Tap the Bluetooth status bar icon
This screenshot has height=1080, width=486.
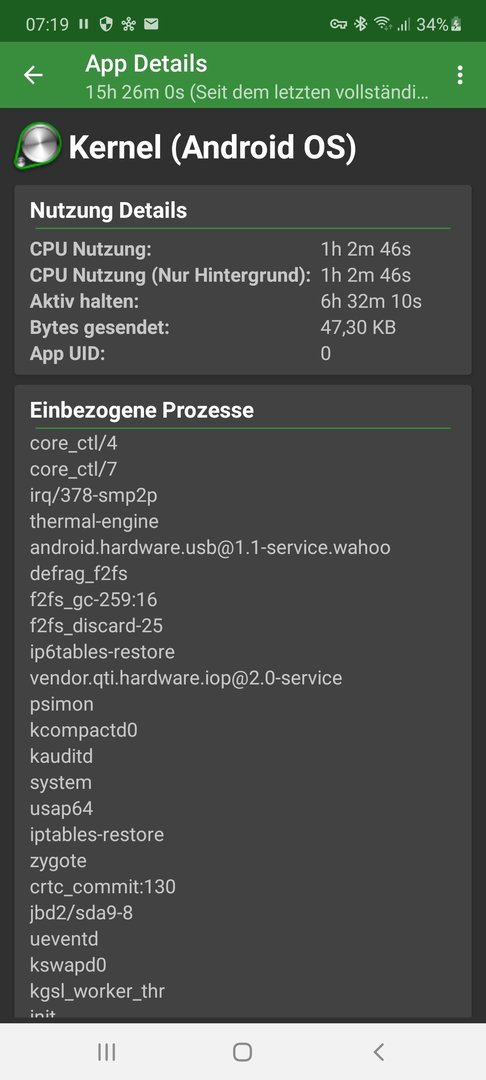pos(360,25)
